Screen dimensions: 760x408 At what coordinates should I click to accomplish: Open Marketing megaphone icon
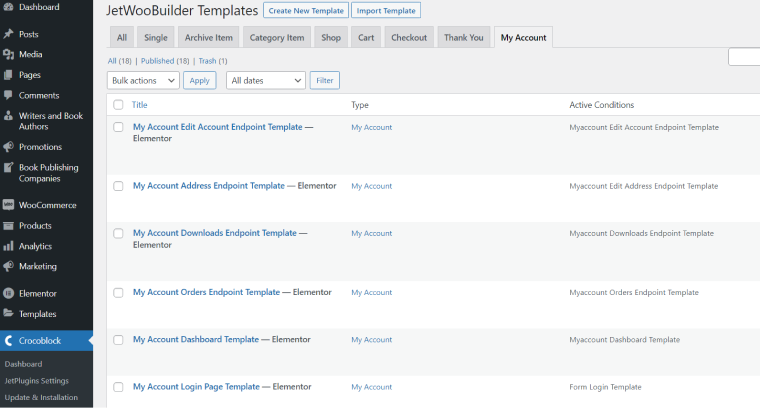click(8, 266)
